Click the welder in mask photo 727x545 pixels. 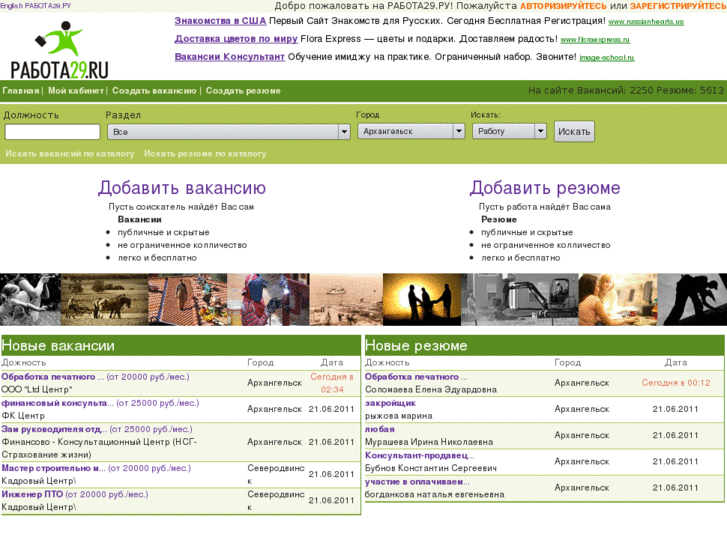[x=268, y=299]
